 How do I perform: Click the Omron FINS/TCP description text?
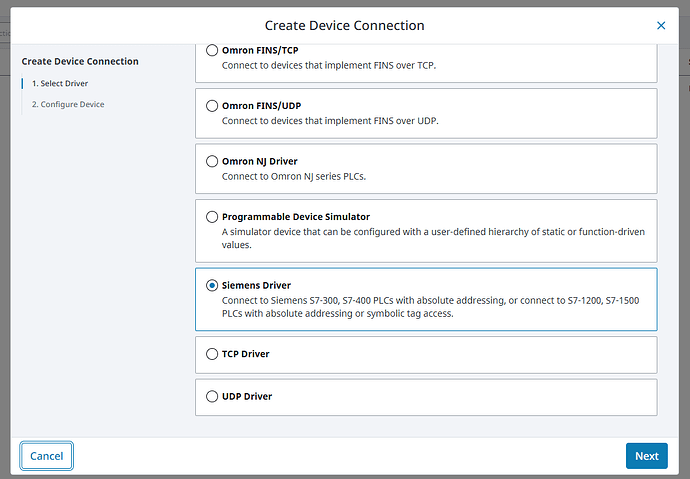coord(328,66)
